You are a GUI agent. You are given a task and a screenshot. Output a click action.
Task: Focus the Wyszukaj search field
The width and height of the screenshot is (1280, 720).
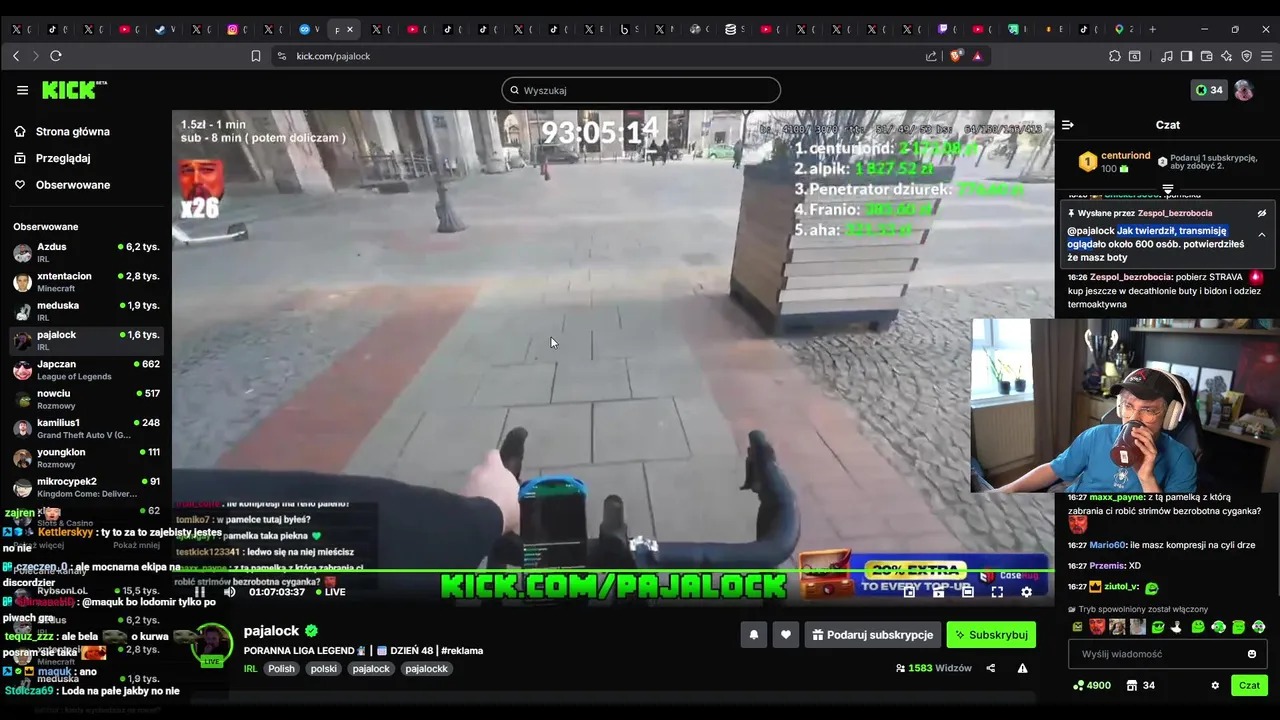pos(641,90)
